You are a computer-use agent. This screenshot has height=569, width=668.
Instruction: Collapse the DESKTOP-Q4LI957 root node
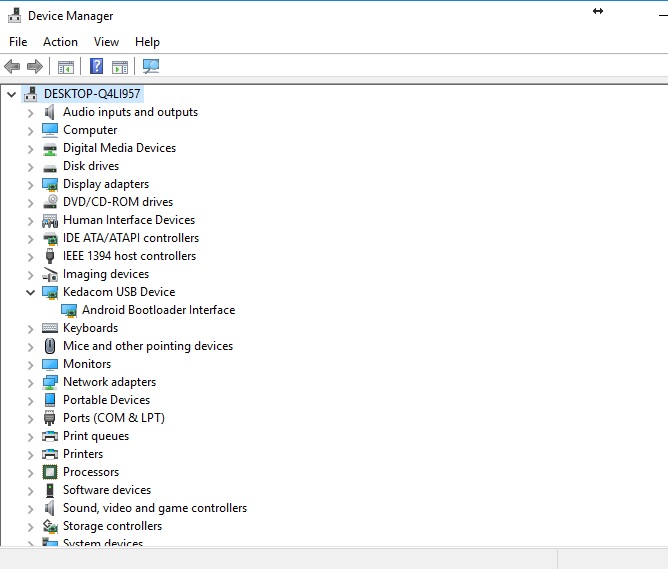pos(11,94)
